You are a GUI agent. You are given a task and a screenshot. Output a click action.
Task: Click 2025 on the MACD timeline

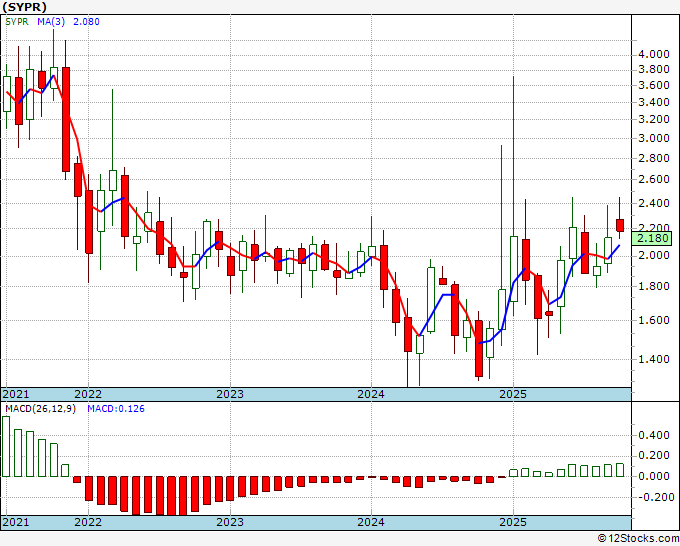click(513, 522)
